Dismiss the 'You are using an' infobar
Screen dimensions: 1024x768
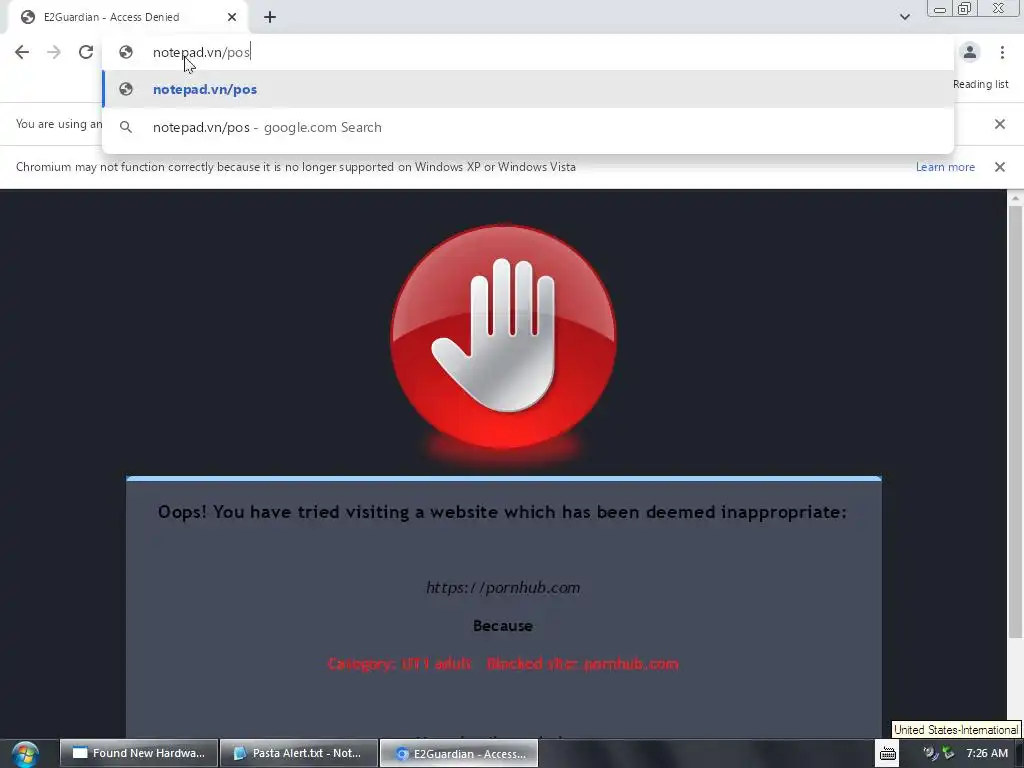[999, 124]
